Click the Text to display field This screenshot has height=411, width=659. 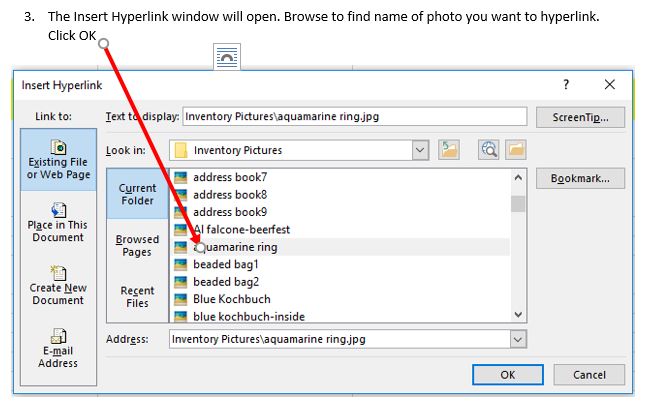pyautogui.click(x=353, y=116)
